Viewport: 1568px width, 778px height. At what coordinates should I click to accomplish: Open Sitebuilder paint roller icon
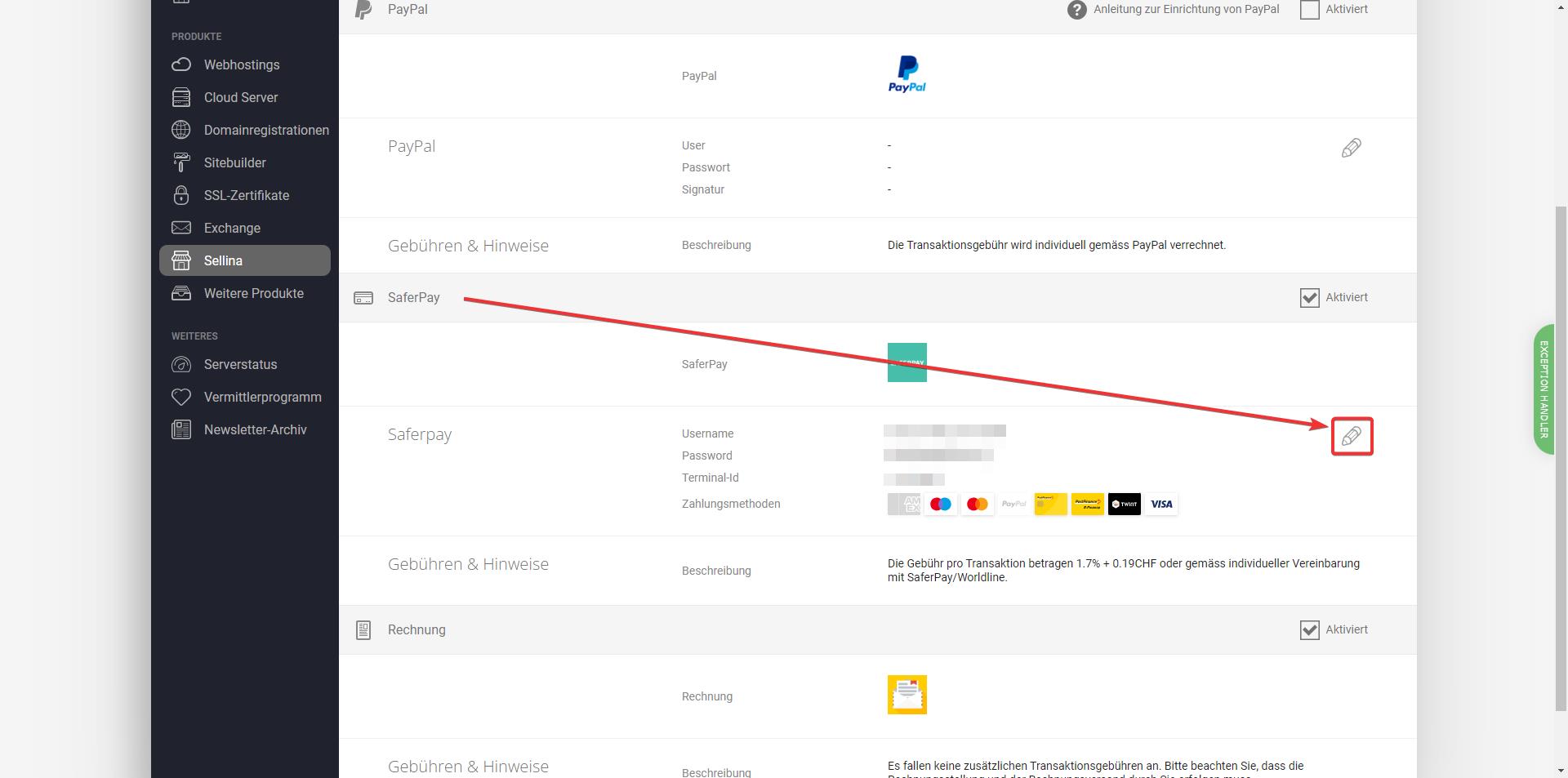[x=181, y=162]
